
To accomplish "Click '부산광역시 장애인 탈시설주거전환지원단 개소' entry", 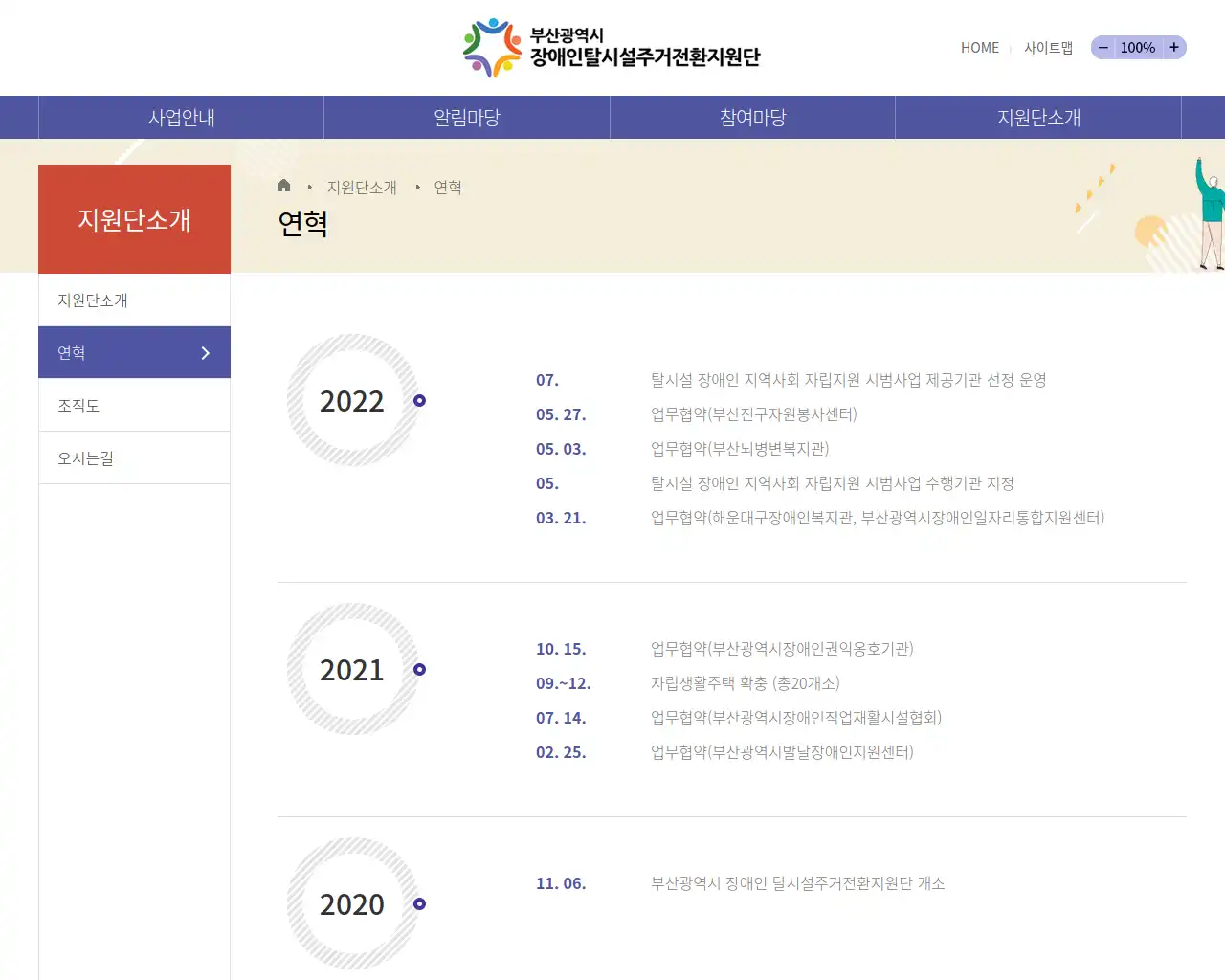I will 798,883.
